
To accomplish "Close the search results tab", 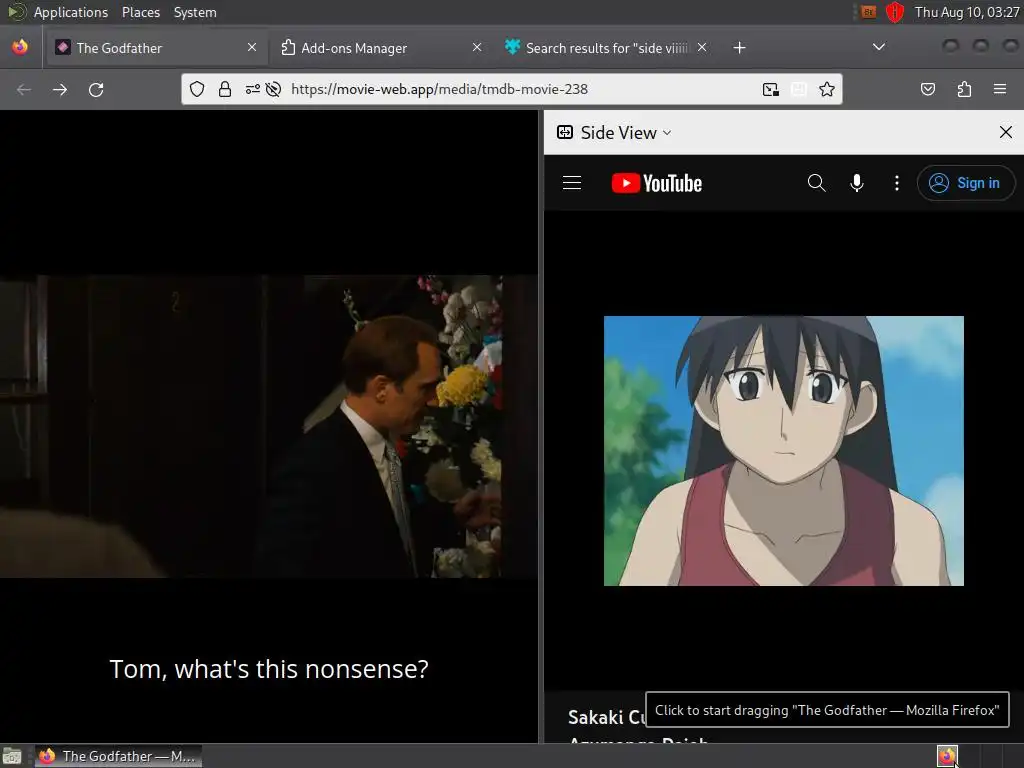I will pyautogui.click(x=701, y=48).
